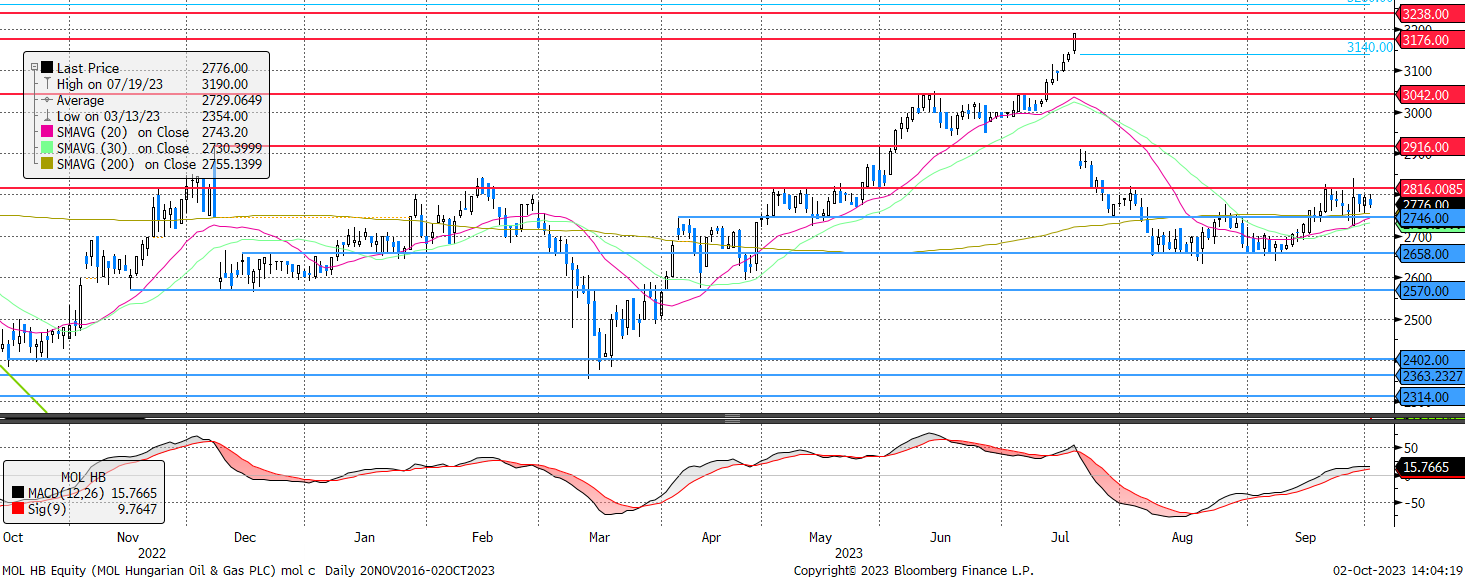Select the 3042.00 red level label
The height and width of the screenshot is (579, 1465).
tap(1427, 95)
